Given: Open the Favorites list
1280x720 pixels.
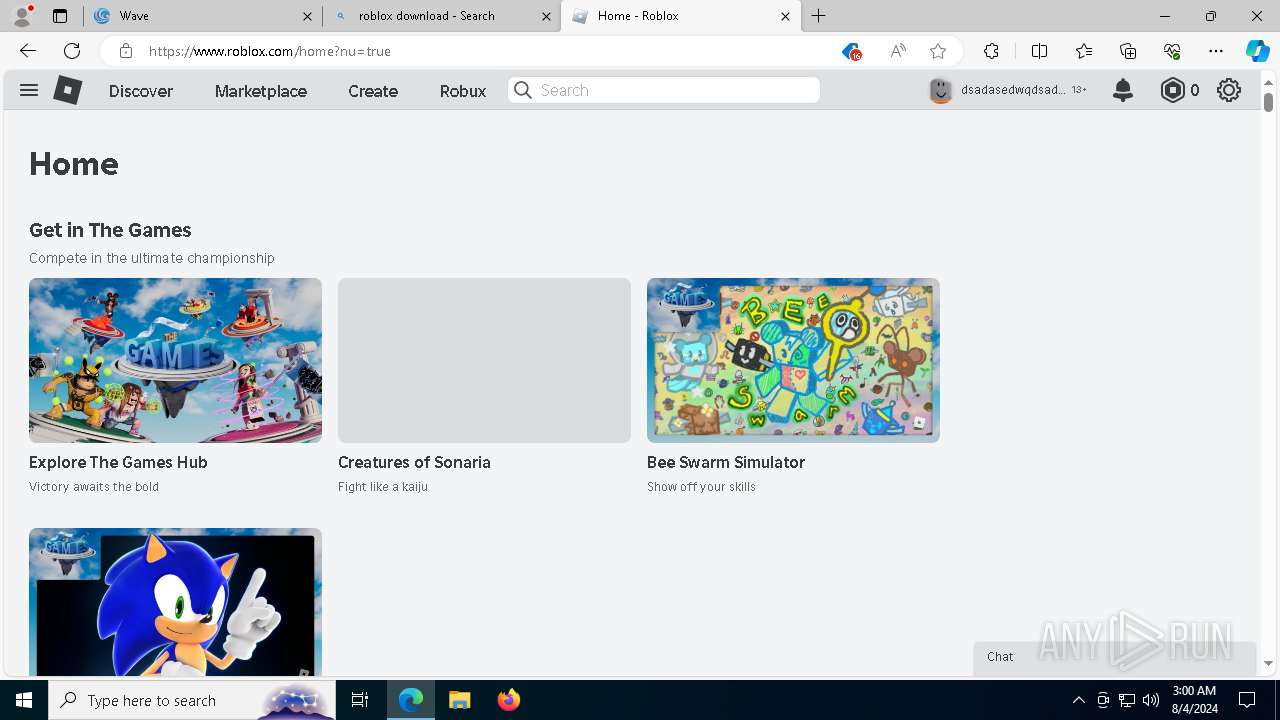Looking at the screenshot, I should click(1084, 51).
